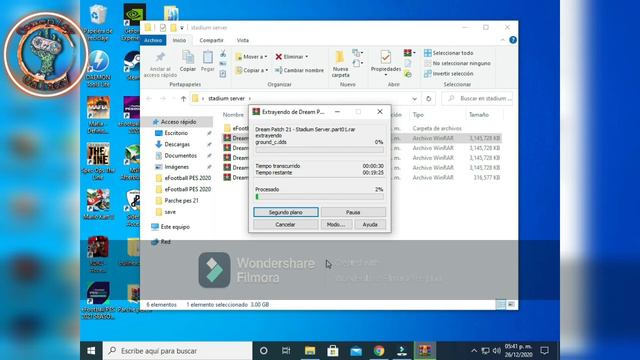The image size is (640, 360).
Task: Switch to details view in status bar
Action: click(501, 304)
